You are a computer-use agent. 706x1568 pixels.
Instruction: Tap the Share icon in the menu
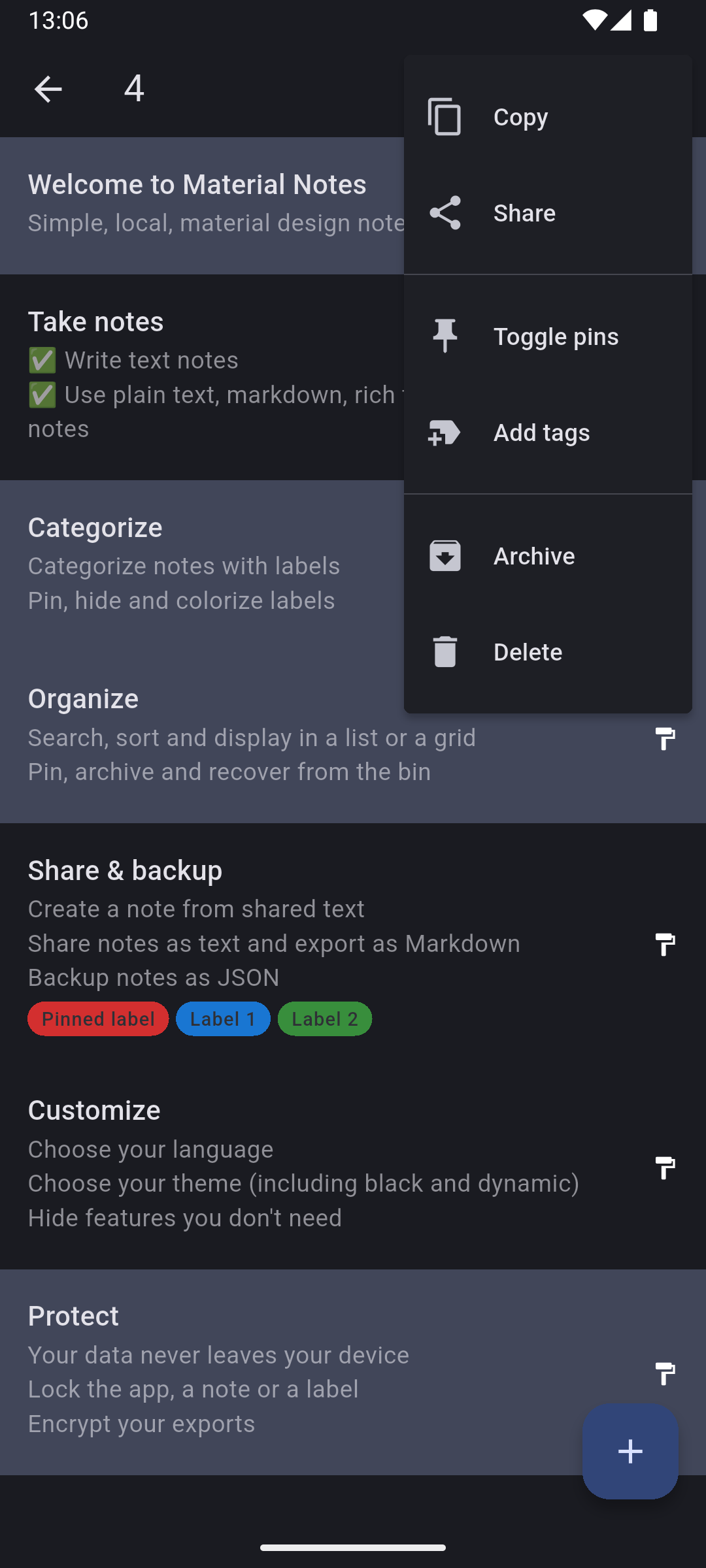coord(445,213)
